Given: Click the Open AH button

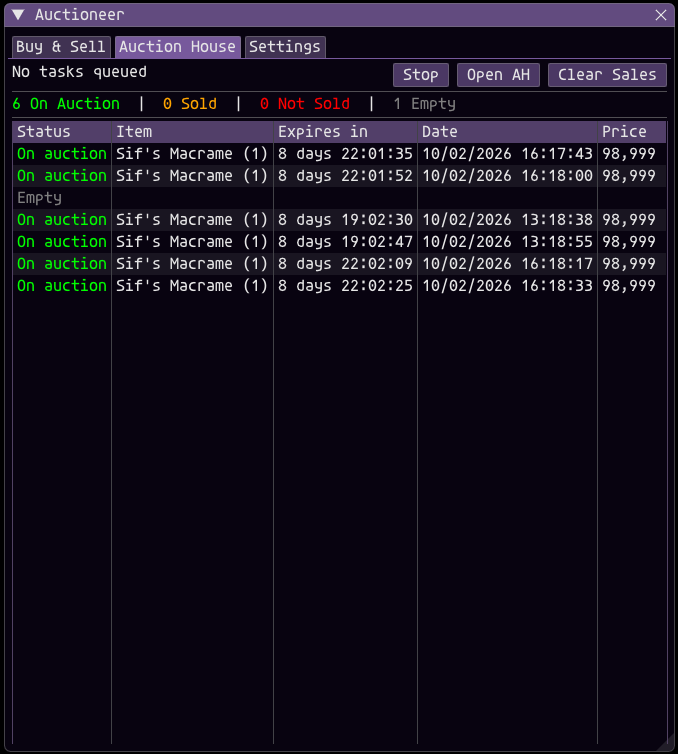Looking at the screenshot, I should click(498, 75).
